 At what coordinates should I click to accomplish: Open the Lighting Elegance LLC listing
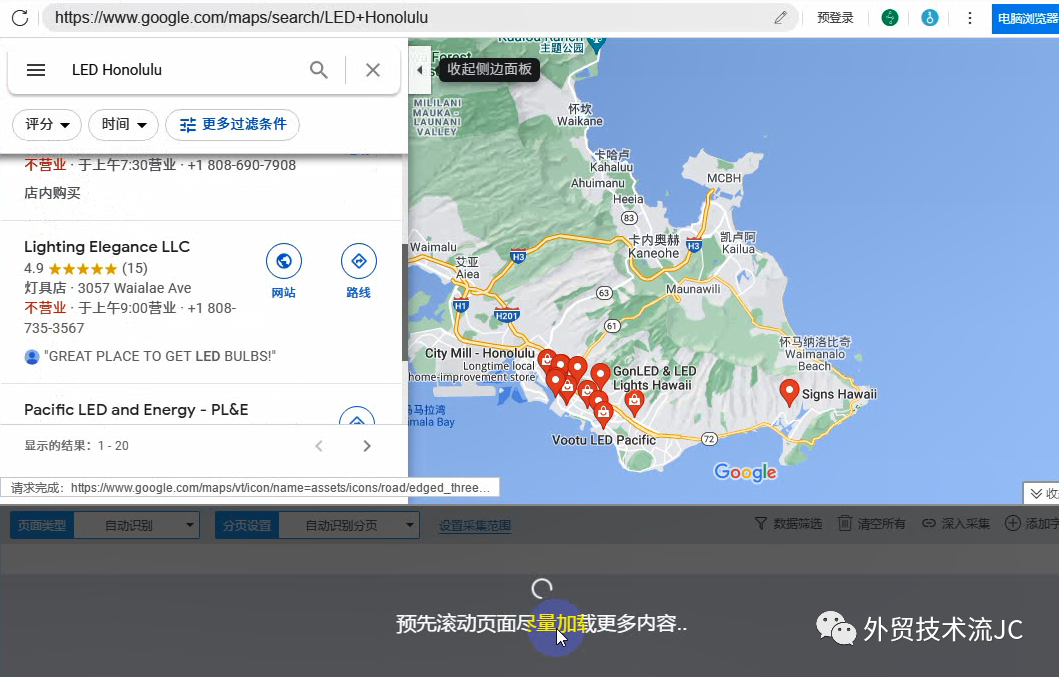point(107,247)
